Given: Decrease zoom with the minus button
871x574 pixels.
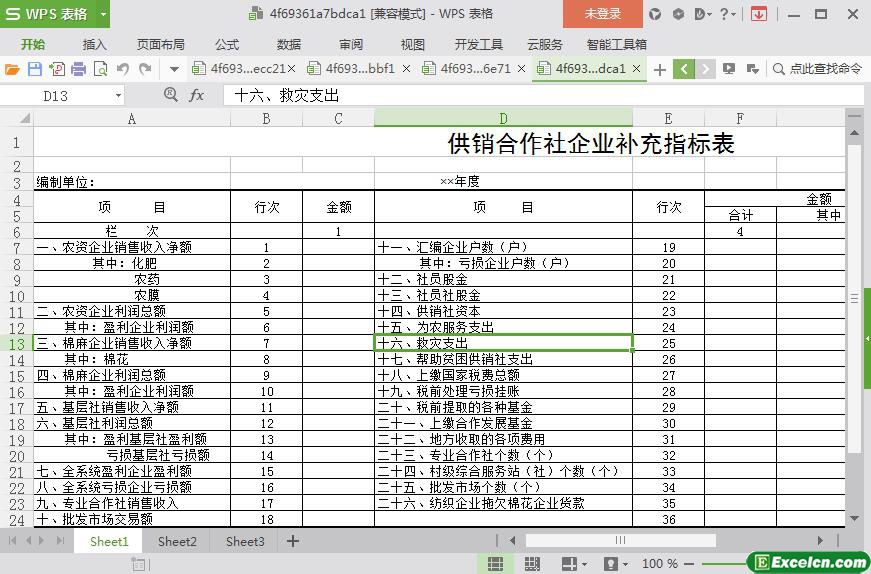Looking at the screenshot, I should coord(689,563).
